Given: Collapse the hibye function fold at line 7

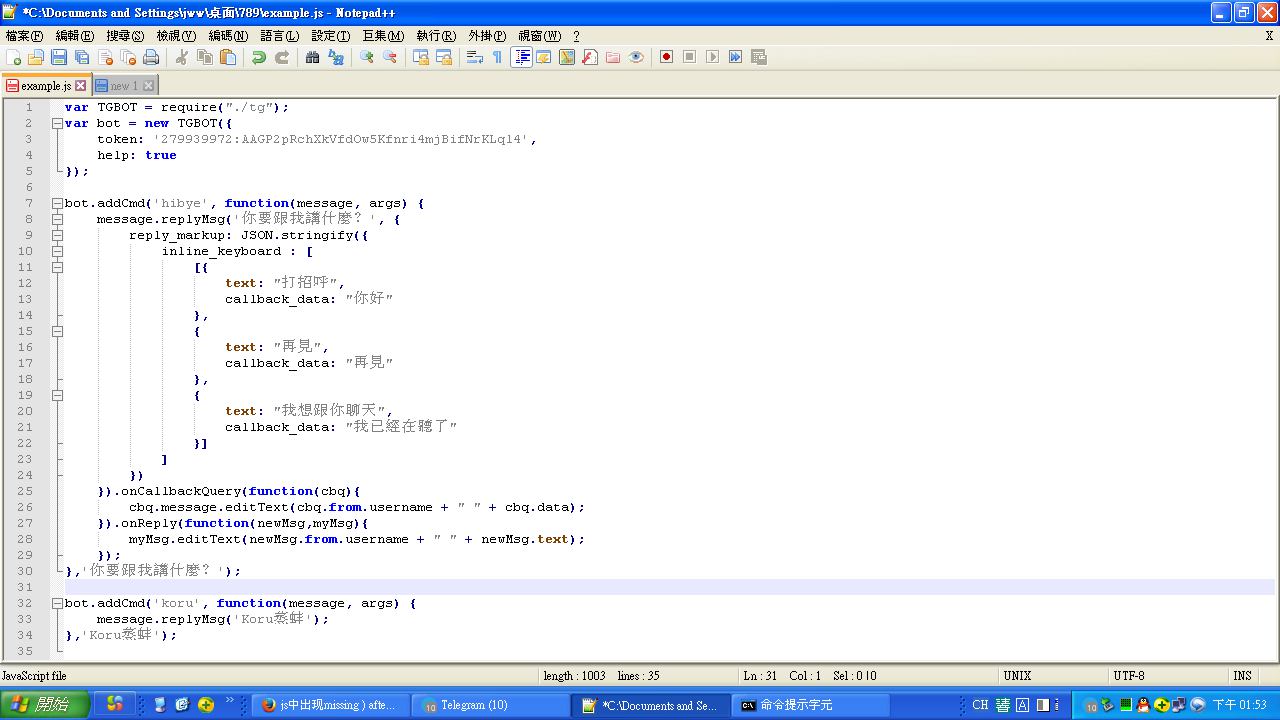Looking at the screenshot, I should (57, 203).
